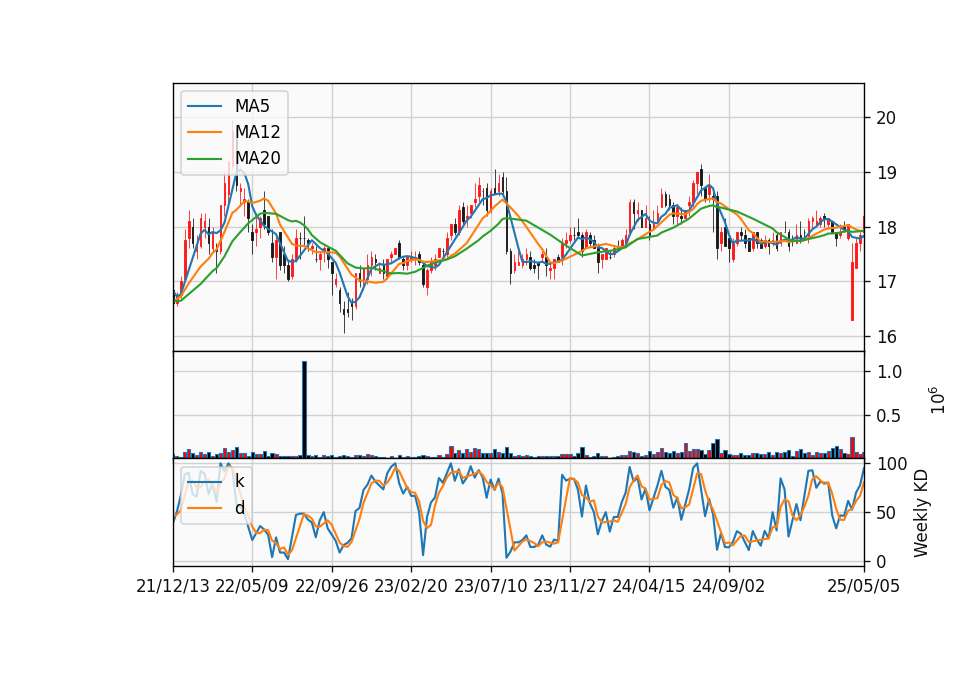Click the 24/09/02 date axis label
The image size is (960, 690).
729,586
